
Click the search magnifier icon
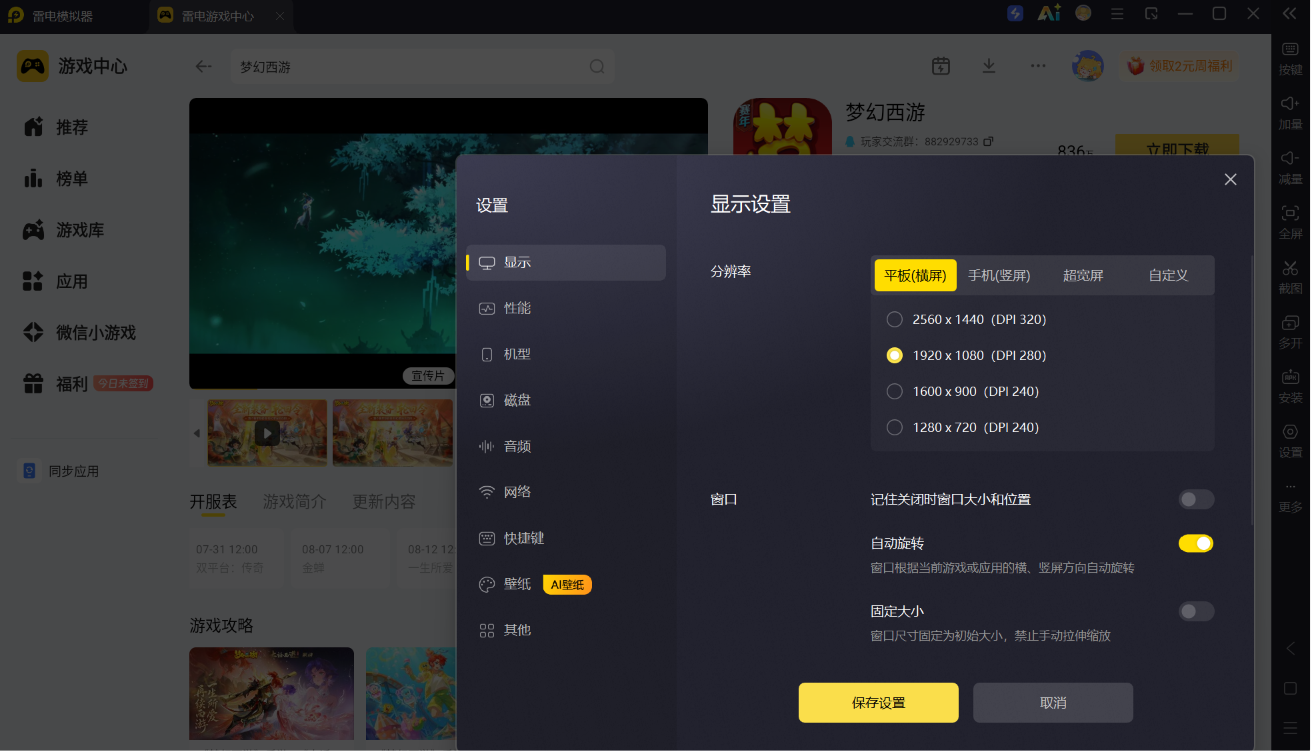pyautogui.click(x=596, y=67)
